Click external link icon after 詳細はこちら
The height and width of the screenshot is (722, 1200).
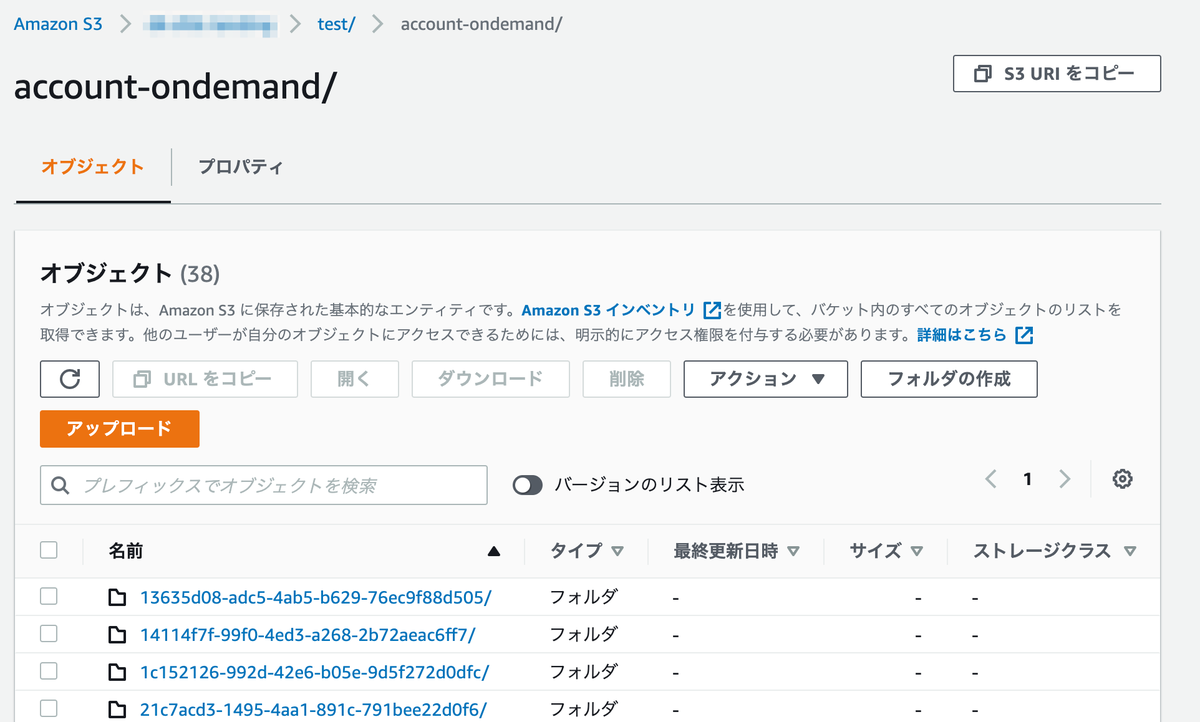coord(1024,335)
